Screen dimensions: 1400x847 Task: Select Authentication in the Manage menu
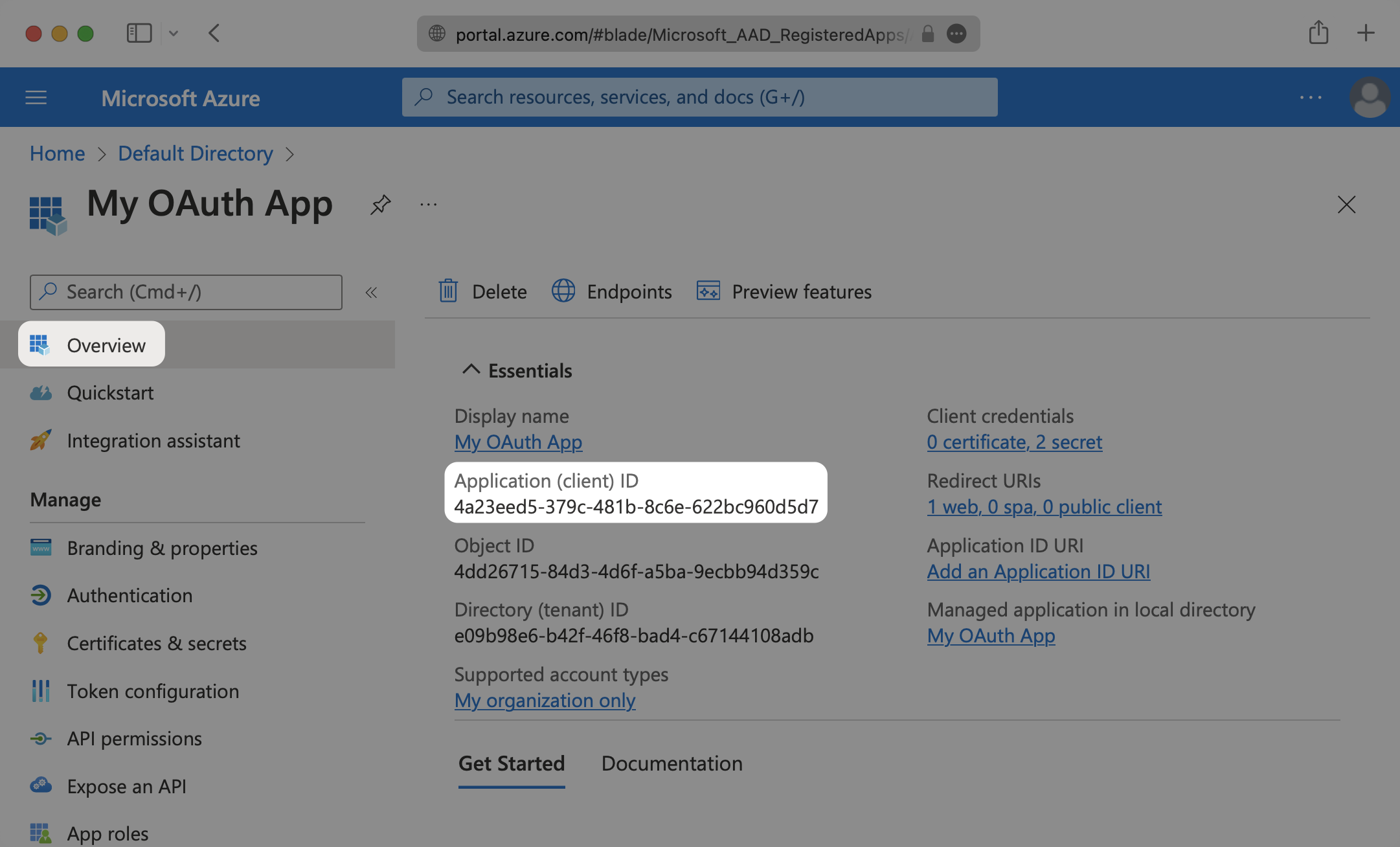[x=130, y=595]
